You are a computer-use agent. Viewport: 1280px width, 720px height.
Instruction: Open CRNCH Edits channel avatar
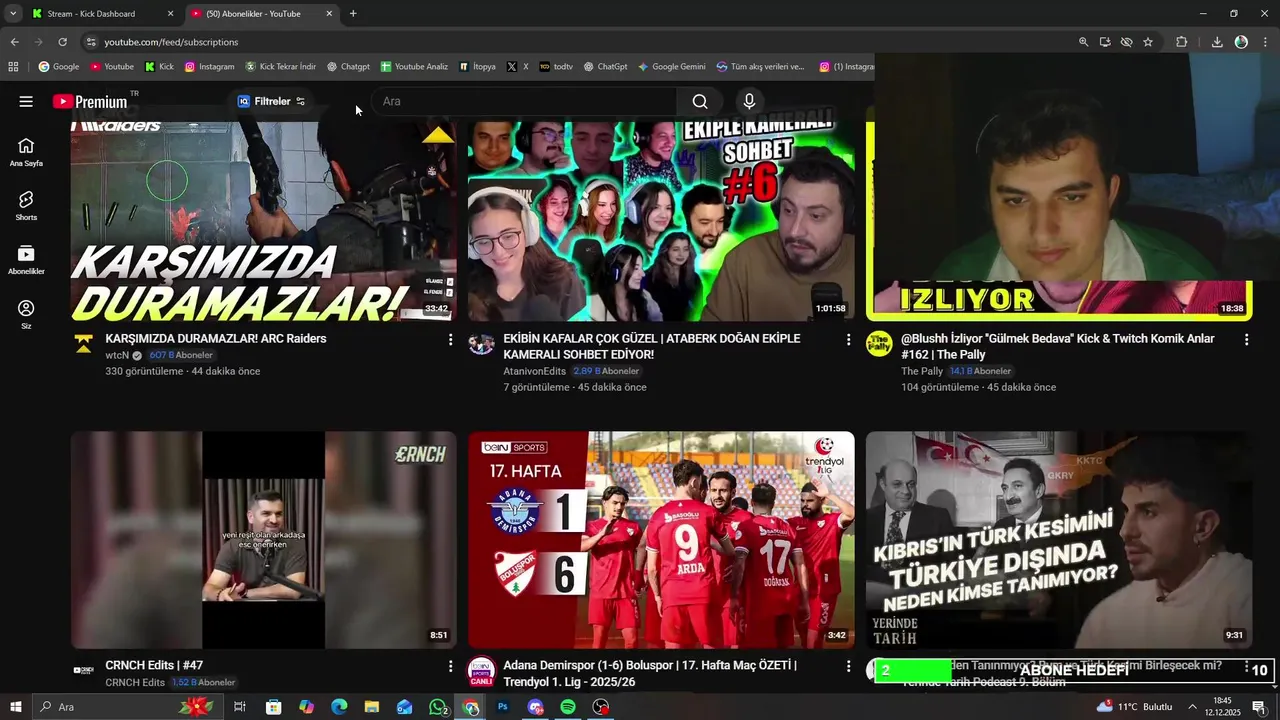point(84,670)
